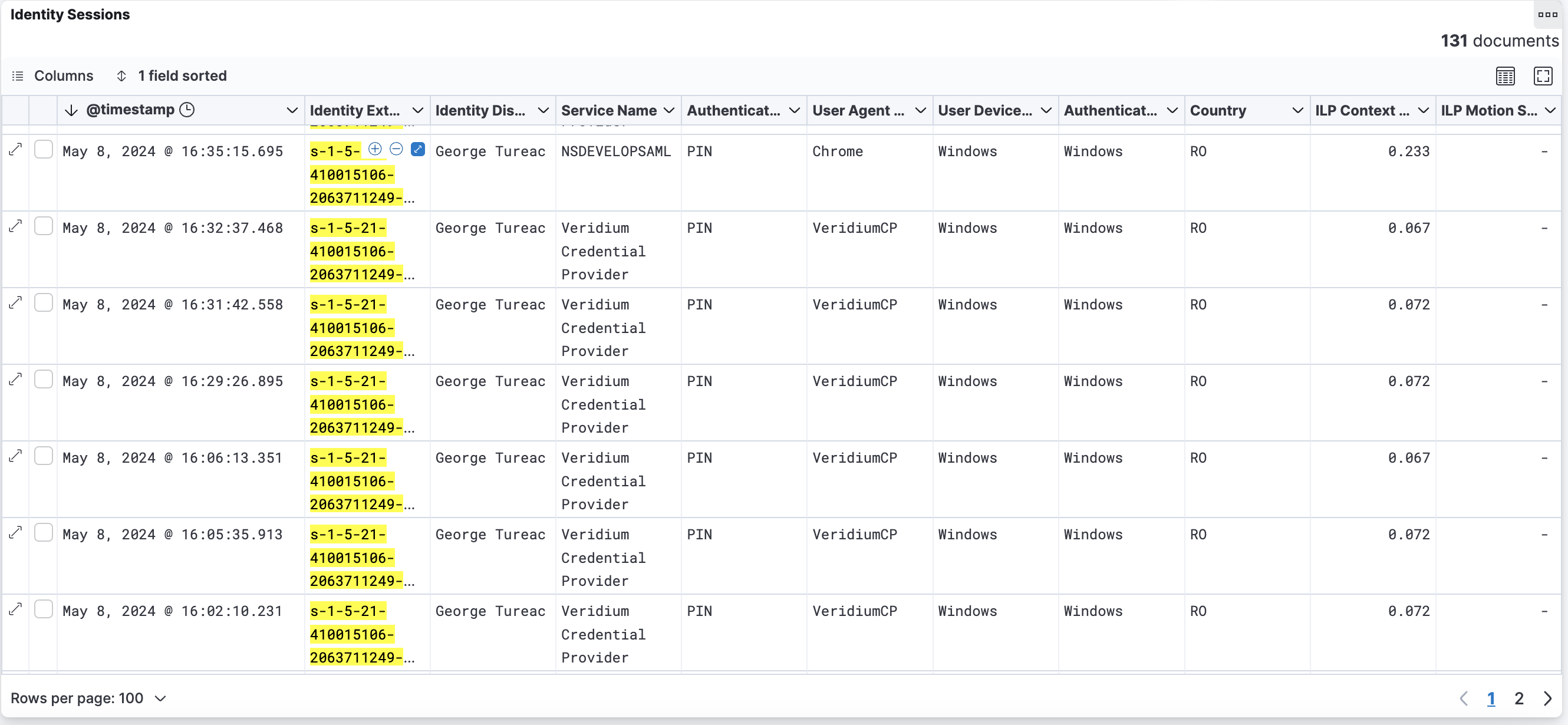Click the filter-out-value minus icon
The image size is (1568, 725).
pyautogui.click(x=396, y=149)
